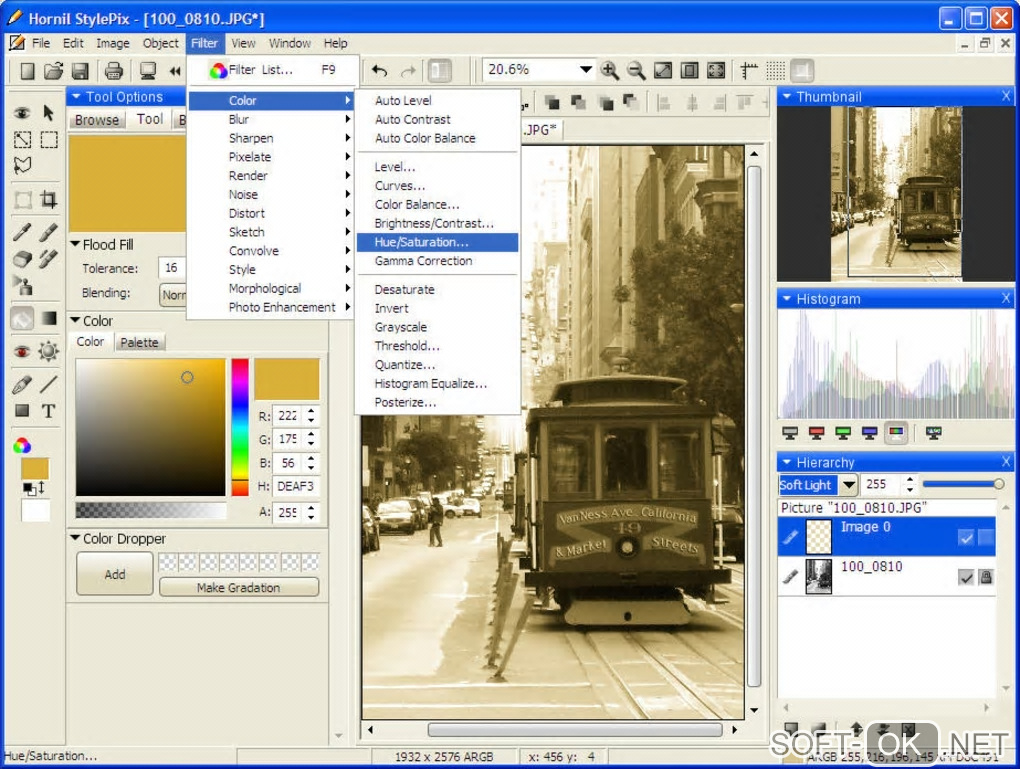Collapse the Thumbnail panel
The width and height of the screenshot is (1020, 769).
coord(786,96)
